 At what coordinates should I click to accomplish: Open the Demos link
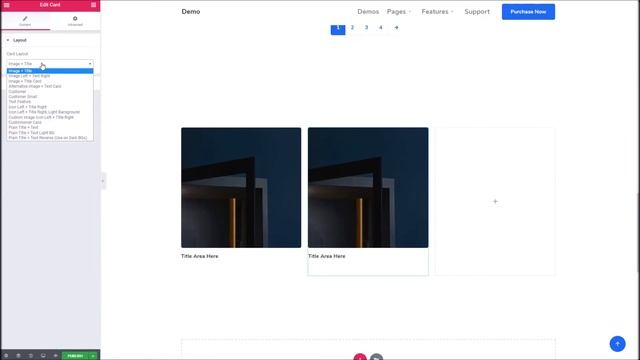click(368, 12)
